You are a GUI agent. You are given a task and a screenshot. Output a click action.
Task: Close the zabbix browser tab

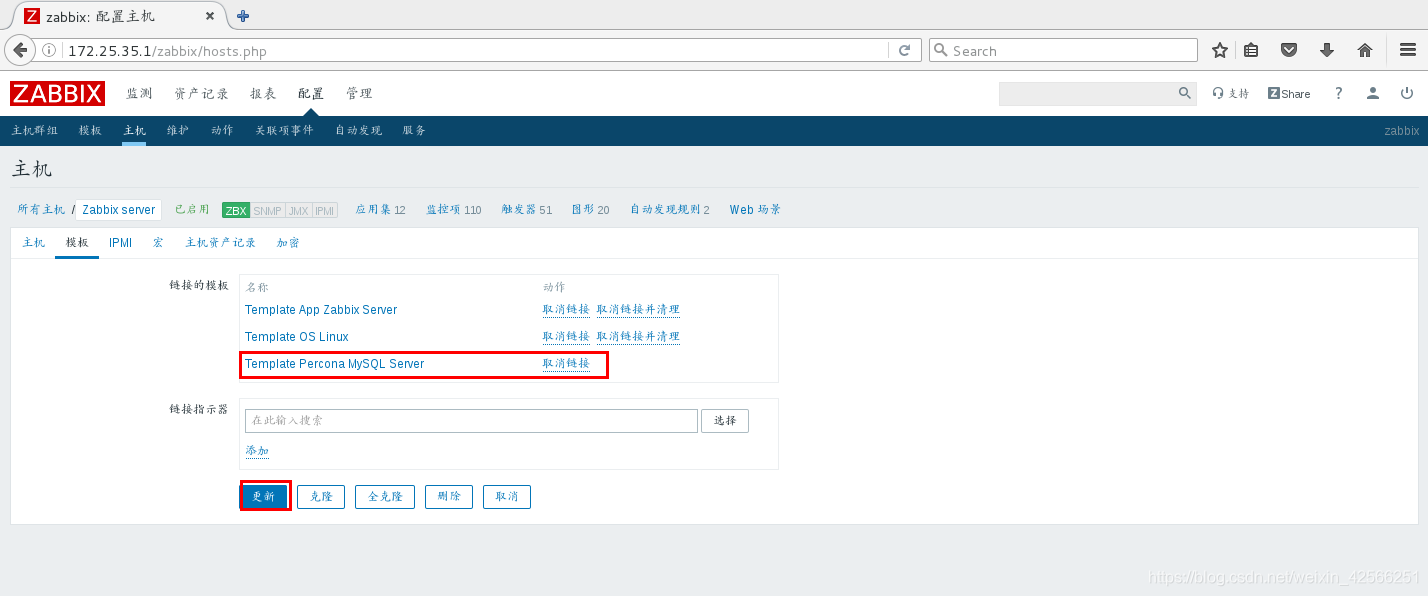tap(210, 16)
